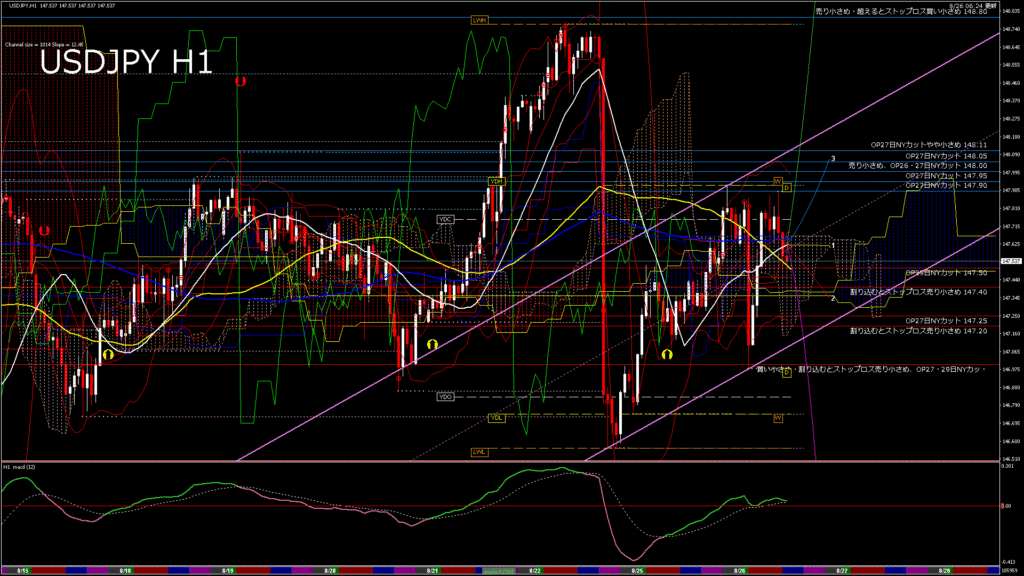Click the OP27日NYカット 147.25 line label
This screenshot has height=576, width=1024.
(x=945, y=320)
